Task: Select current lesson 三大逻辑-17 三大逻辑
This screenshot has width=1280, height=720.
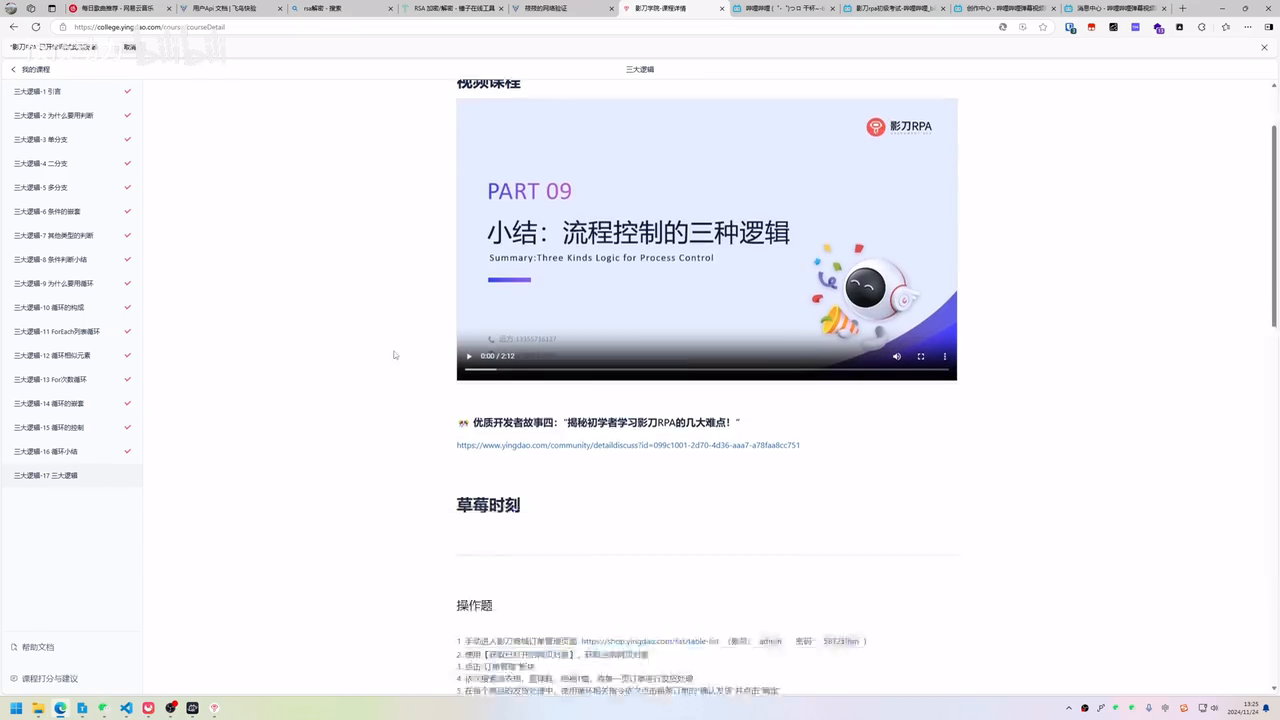Action: pyautogui.click(x=71, y=475)
